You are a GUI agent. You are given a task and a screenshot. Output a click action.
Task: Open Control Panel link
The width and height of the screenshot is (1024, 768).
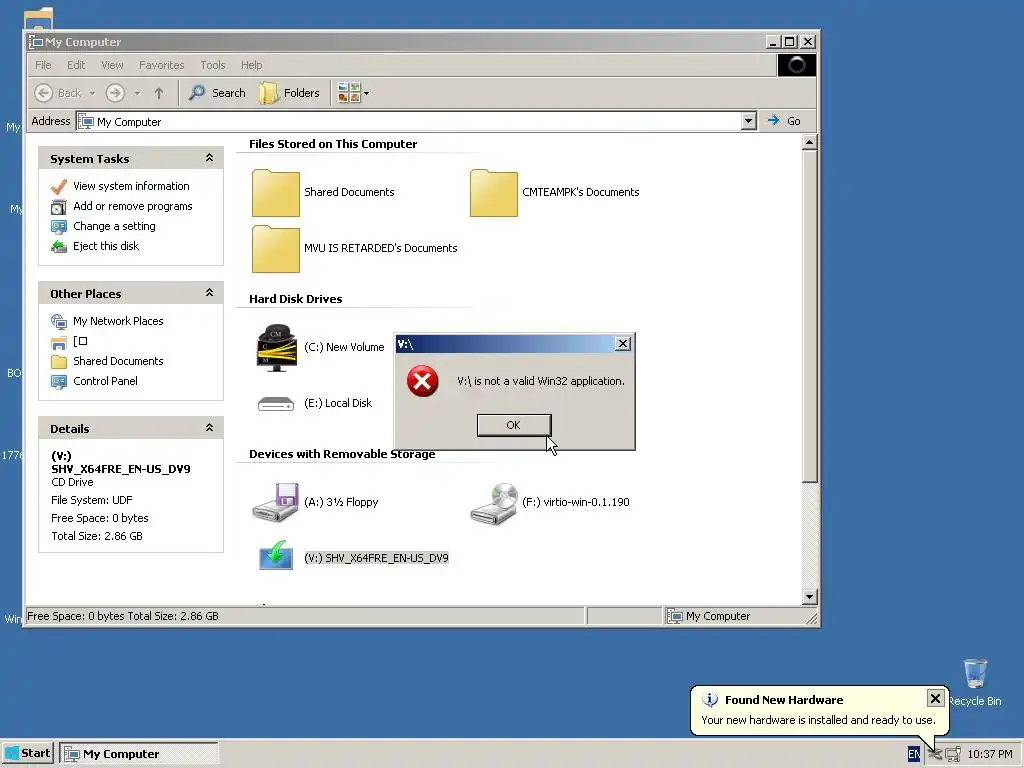click(x=105, y=381)
